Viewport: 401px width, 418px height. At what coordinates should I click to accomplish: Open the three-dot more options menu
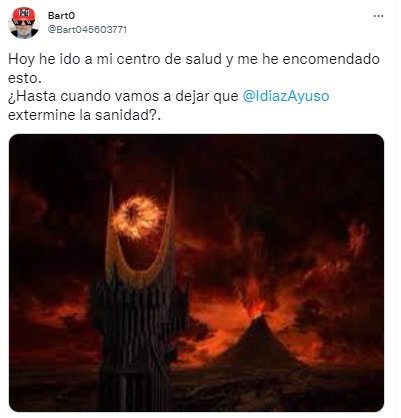pos(378,16)
